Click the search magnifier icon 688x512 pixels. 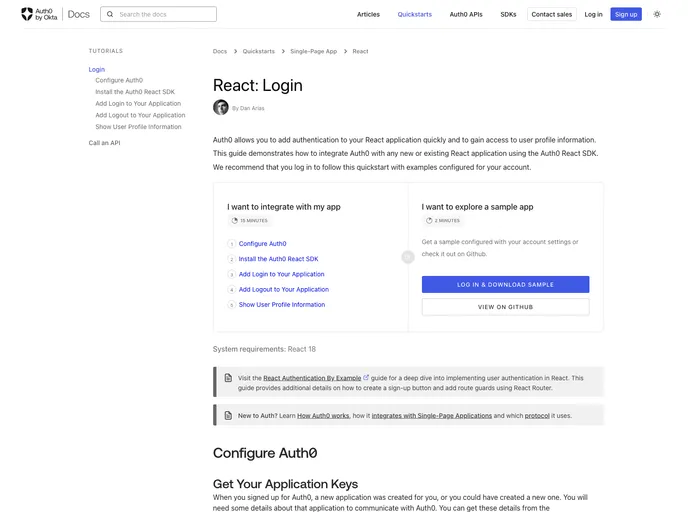(x=109, y=15)
